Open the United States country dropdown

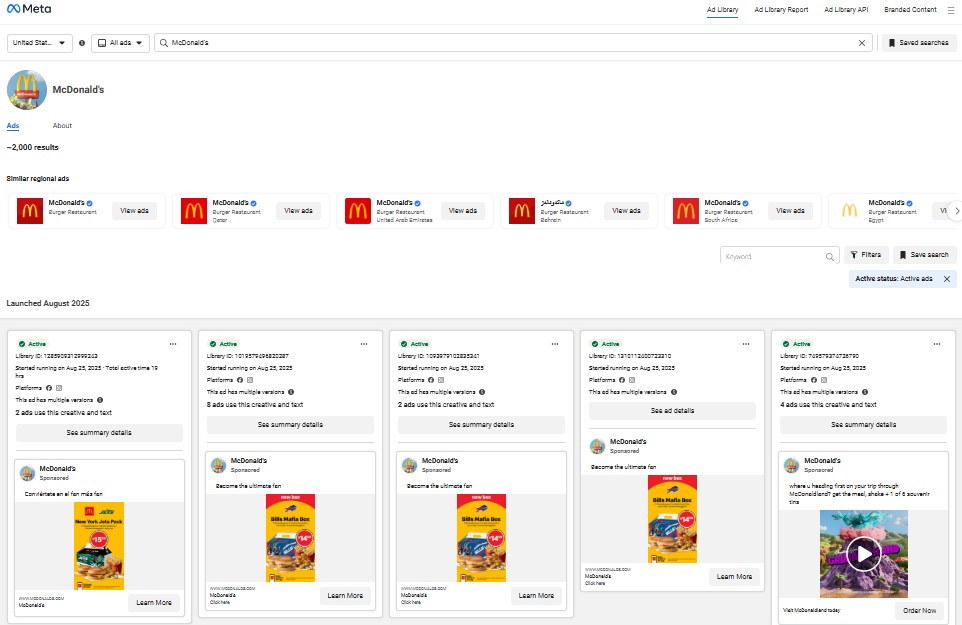(x=40, y=43)
